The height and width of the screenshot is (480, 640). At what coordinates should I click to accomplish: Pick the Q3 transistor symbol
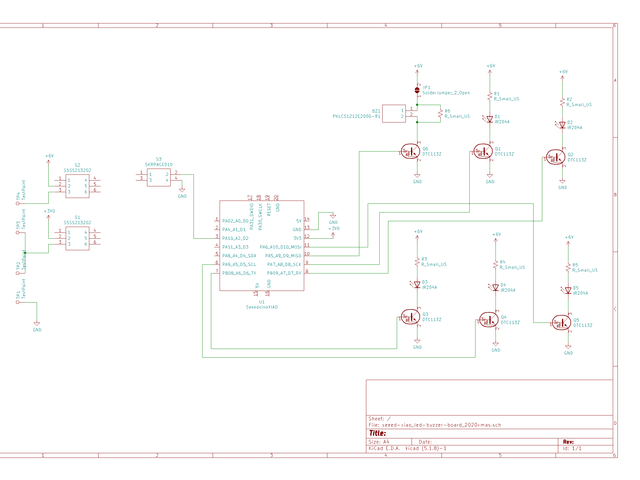(410, 317)
